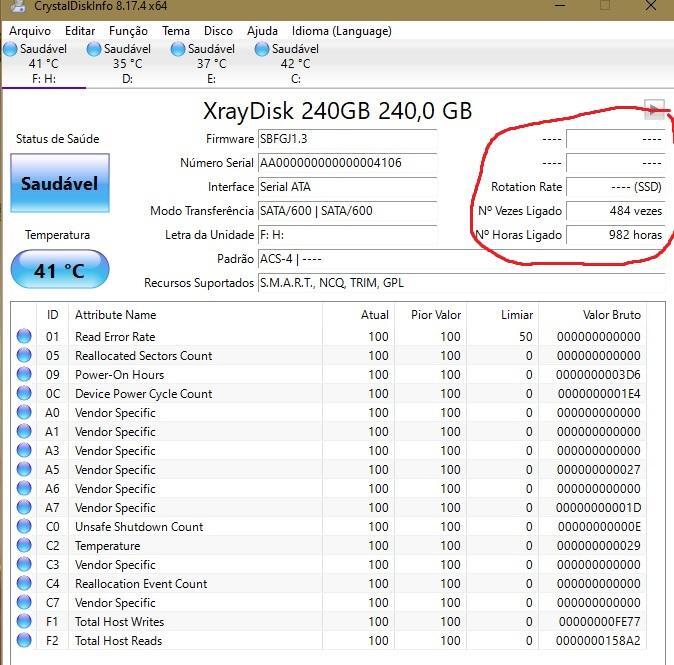This screenshot has width=674, height=665.
Task: Select the D: disk tab
Action: (x=127, y=64)
